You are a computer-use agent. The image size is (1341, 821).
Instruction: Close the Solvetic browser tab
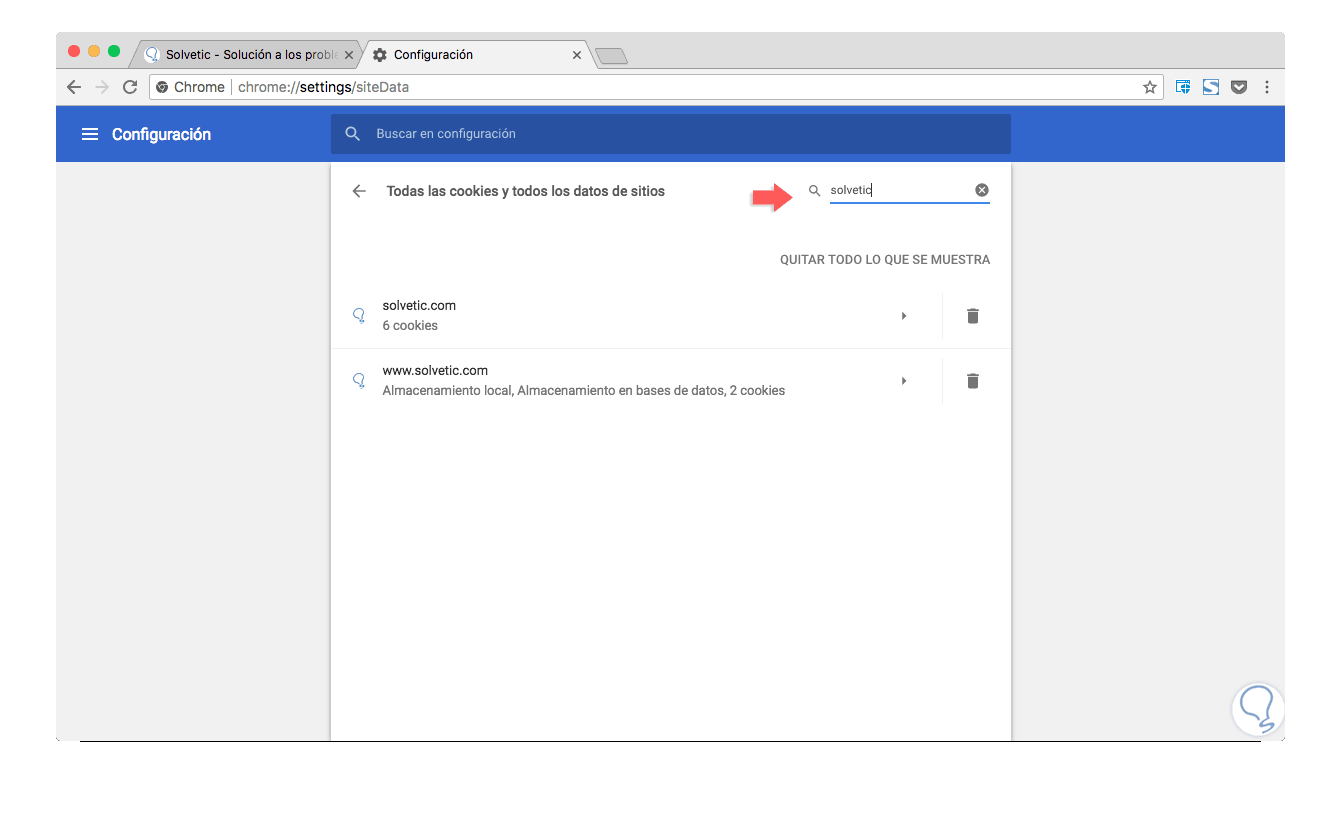coord(349,55)
